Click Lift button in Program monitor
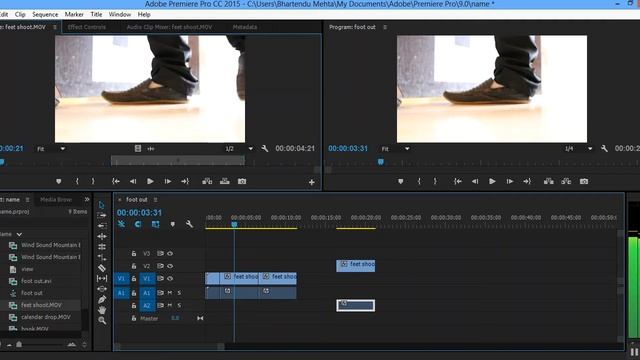The height and width of the screenshot is (360, 640). pos(549,181)
